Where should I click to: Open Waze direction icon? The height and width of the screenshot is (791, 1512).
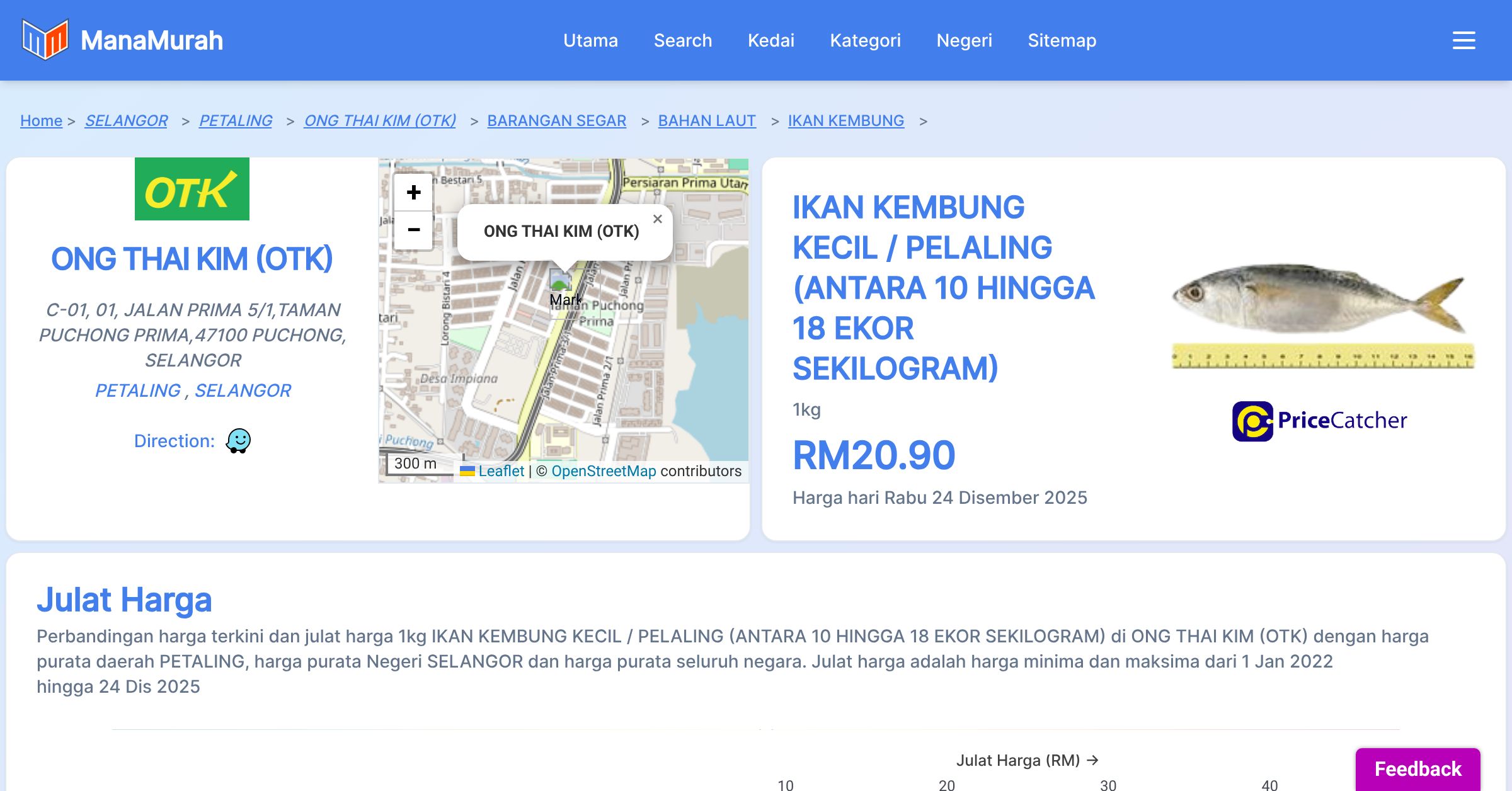tap(238, 441)
